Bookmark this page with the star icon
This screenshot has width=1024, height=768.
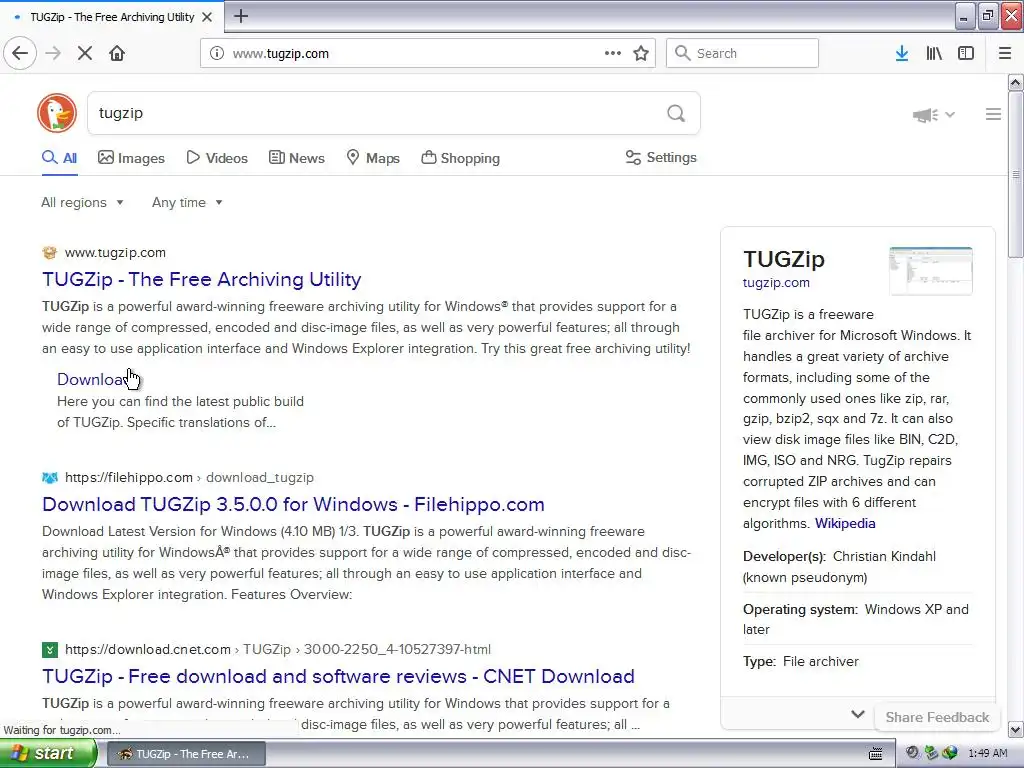coord(641,54)
